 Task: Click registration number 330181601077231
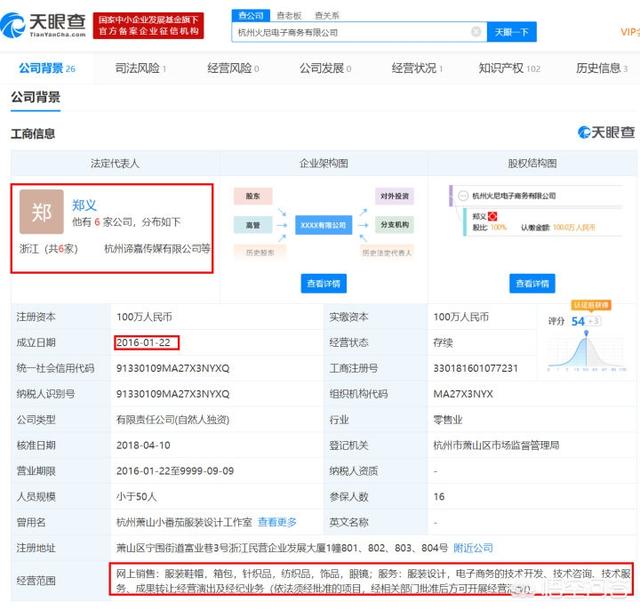pyautogui.click(x=476, y=368)
